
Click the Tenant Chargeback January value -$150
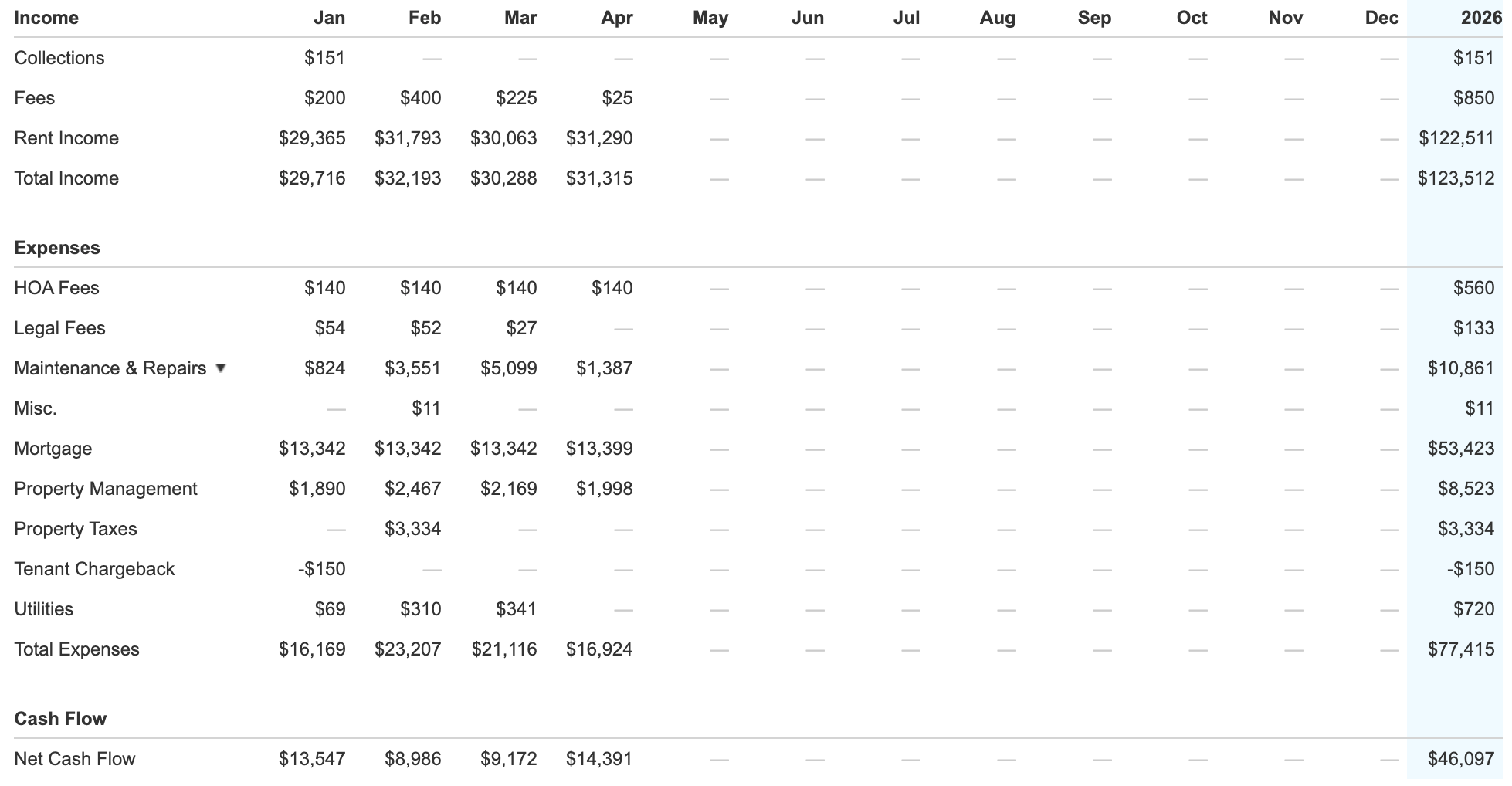(321, 569)
